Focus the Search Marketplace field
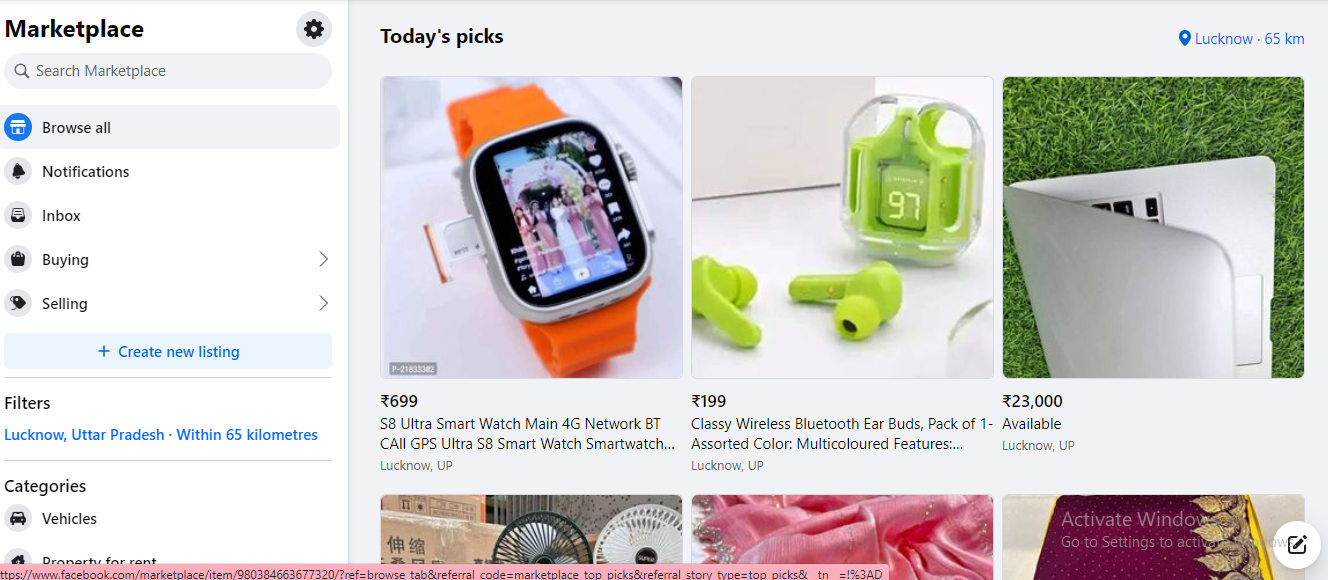This screenshot has height=580, width=1328. [x=168, y=71]
